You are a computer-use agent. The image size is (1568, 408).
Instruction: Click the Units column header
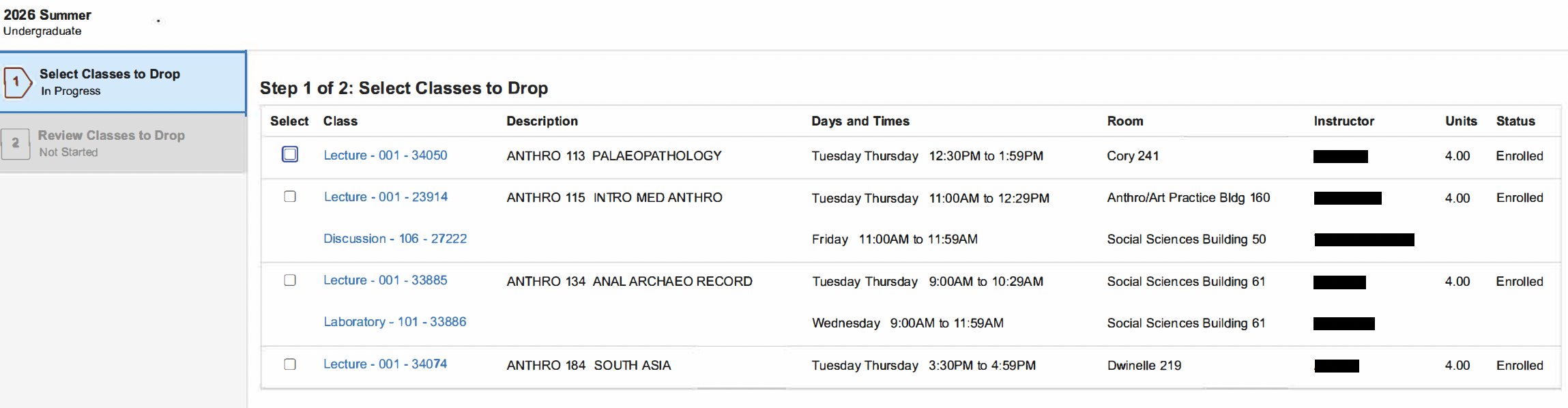pos(1460,121)
